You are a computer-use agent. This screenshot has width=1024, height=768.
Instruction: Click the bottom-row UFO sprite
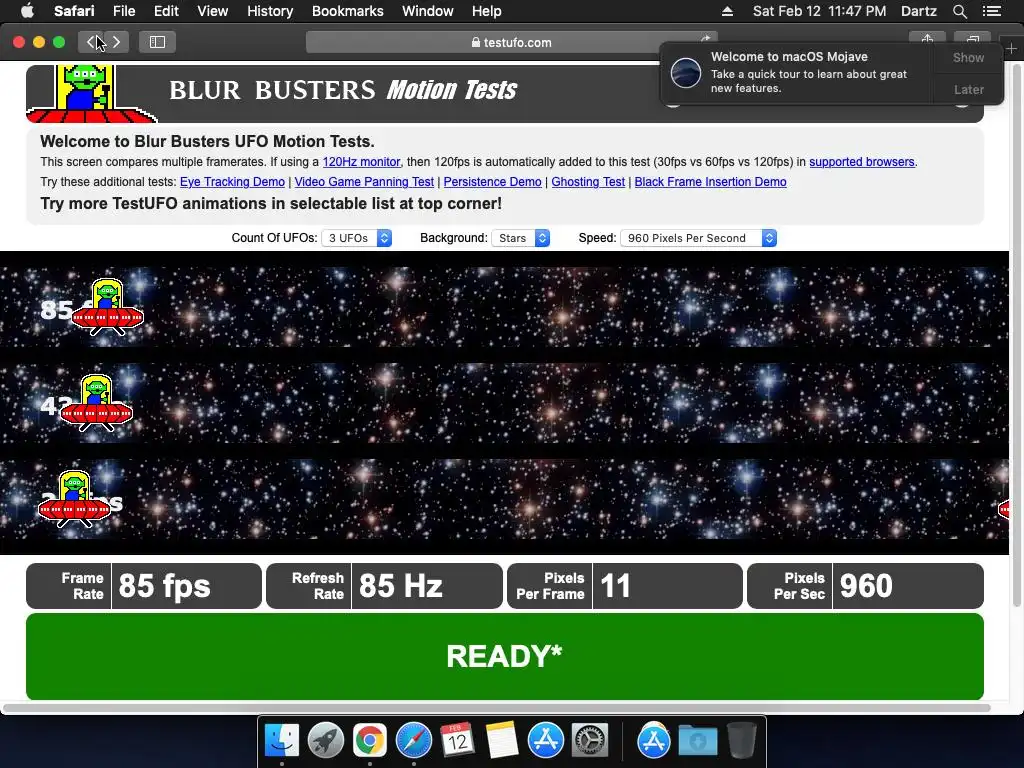point(74,499)
